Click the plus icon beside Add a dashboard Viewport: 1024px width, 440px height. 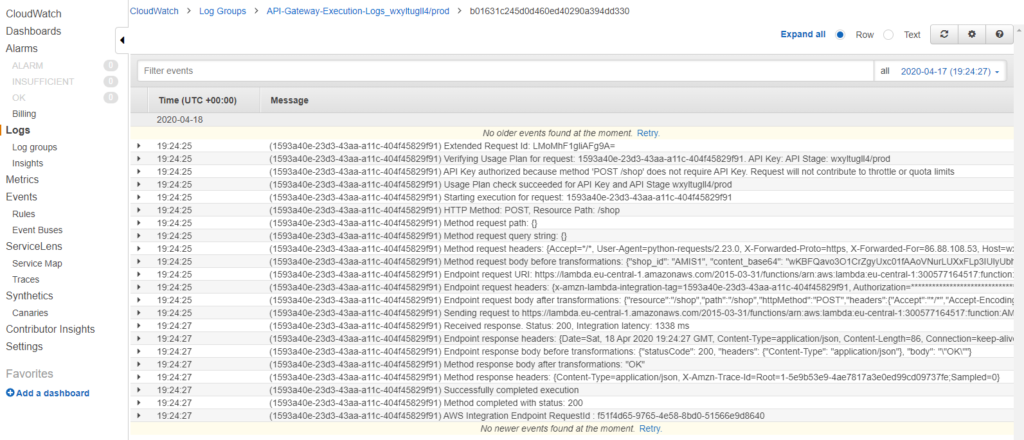[10, 393]
